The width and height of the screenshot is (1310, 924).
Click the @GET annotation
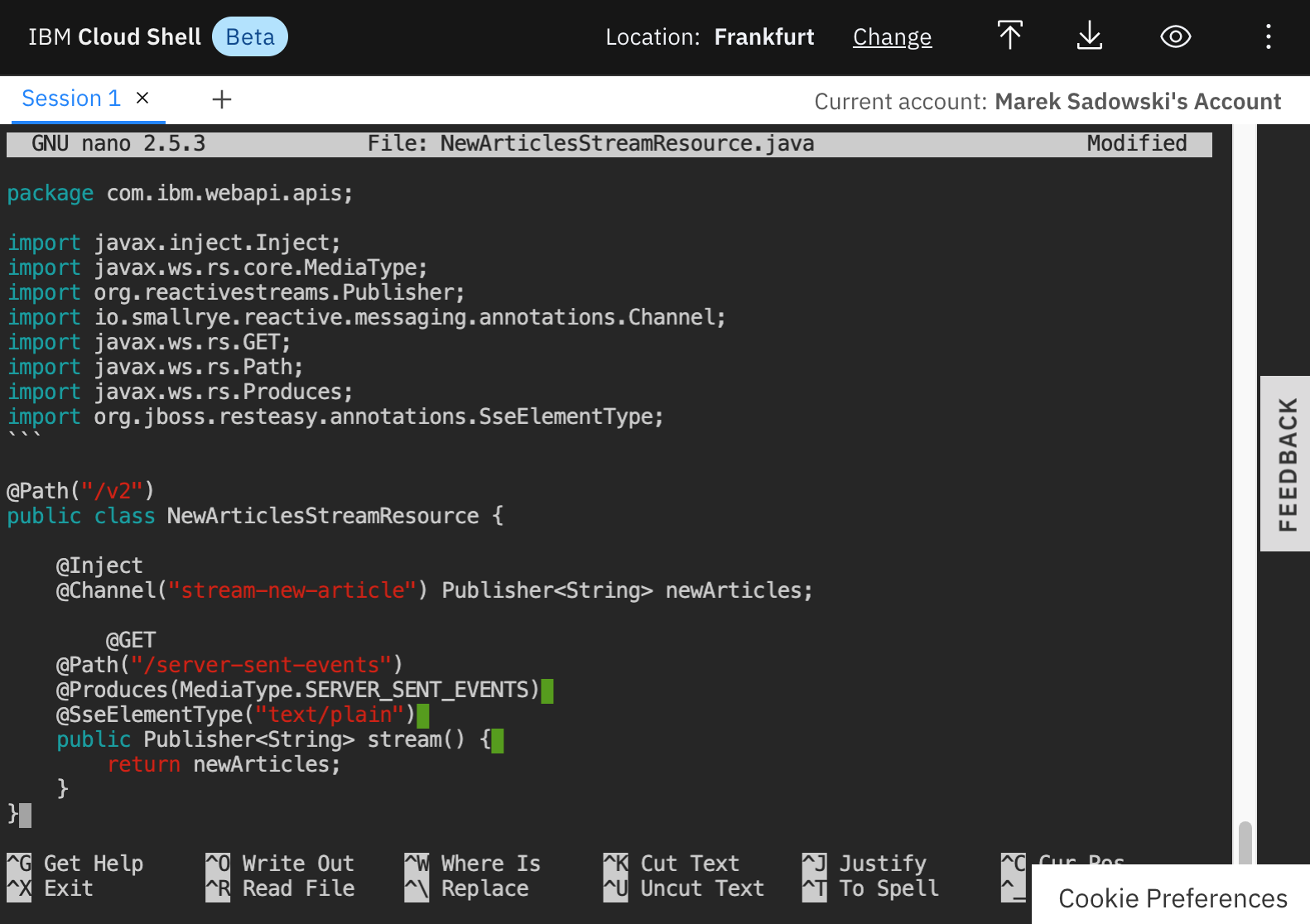point(131,640)
